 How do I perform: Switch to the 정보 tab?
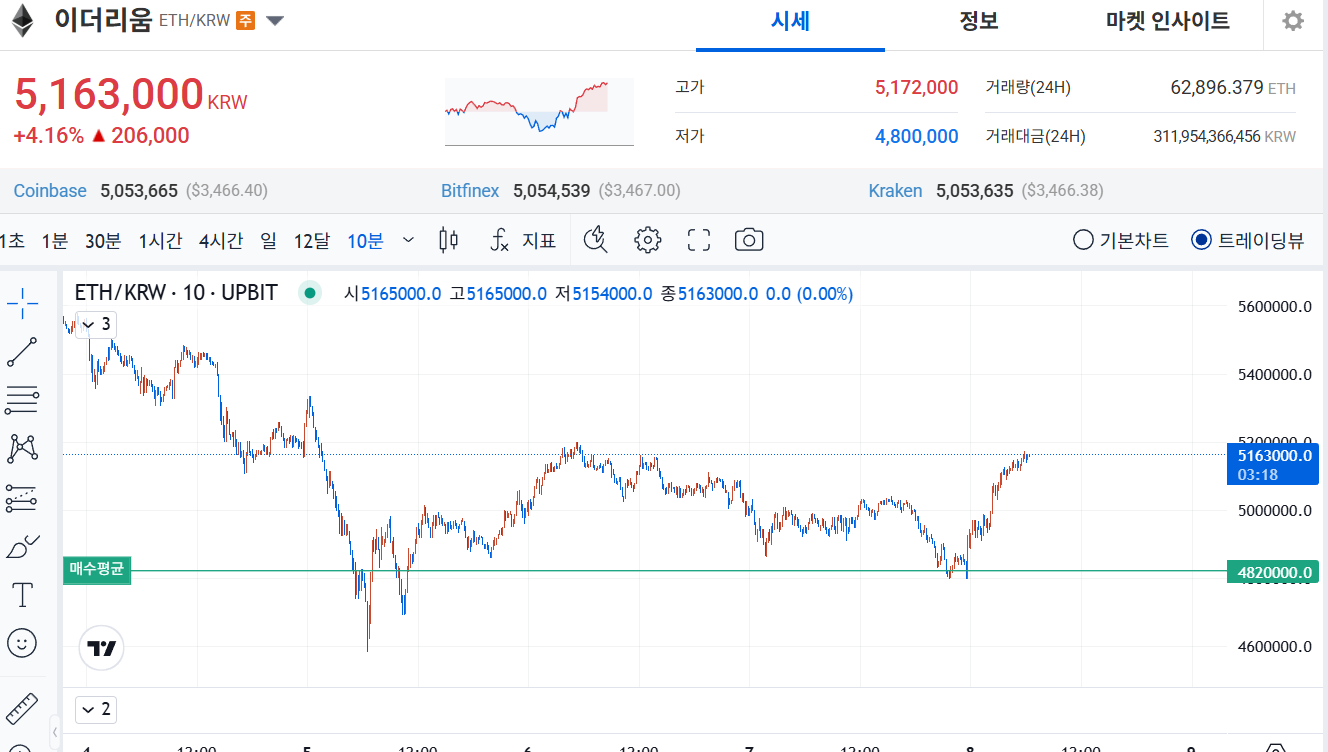click(978, 21)
